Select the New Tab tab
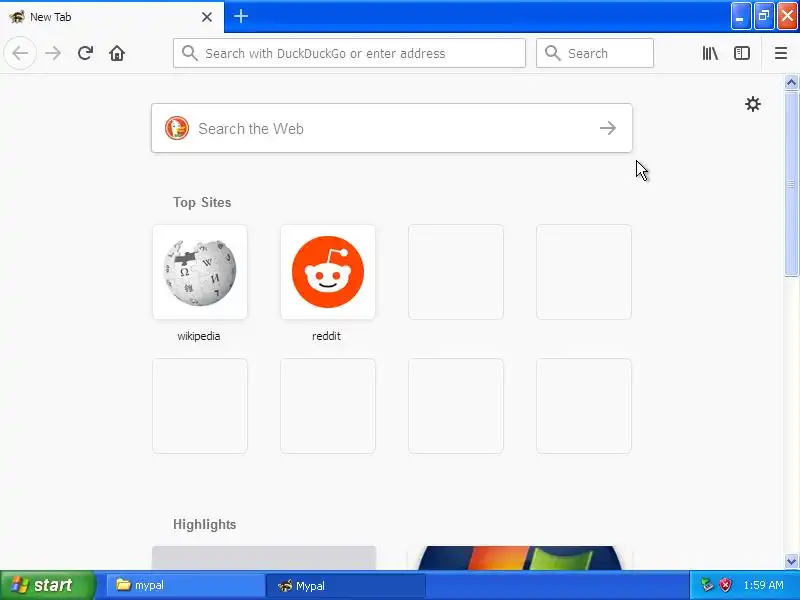The height and width of the screenshot is (600, 800). (x=112, y=17)
